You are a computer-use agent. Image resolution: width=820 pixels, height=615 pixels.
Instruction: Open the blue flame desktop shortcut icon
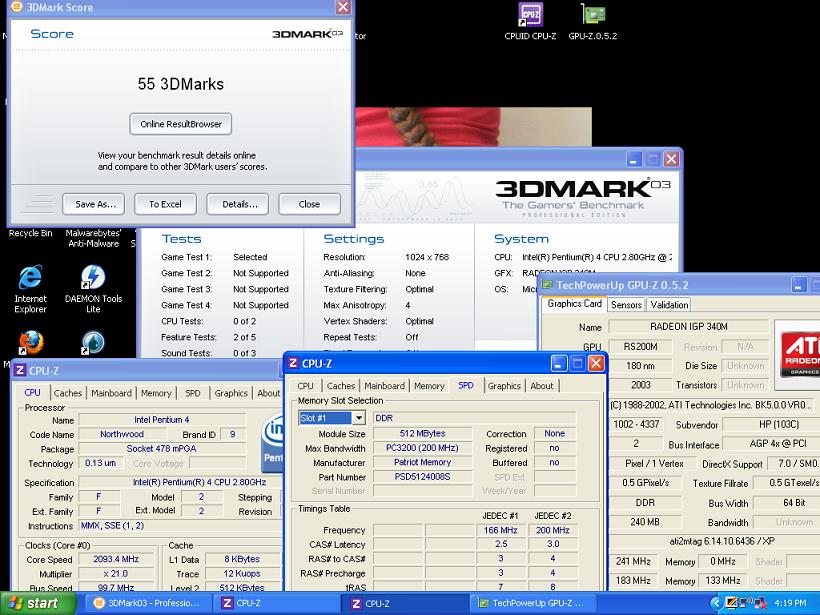click(x=93, y=343)
